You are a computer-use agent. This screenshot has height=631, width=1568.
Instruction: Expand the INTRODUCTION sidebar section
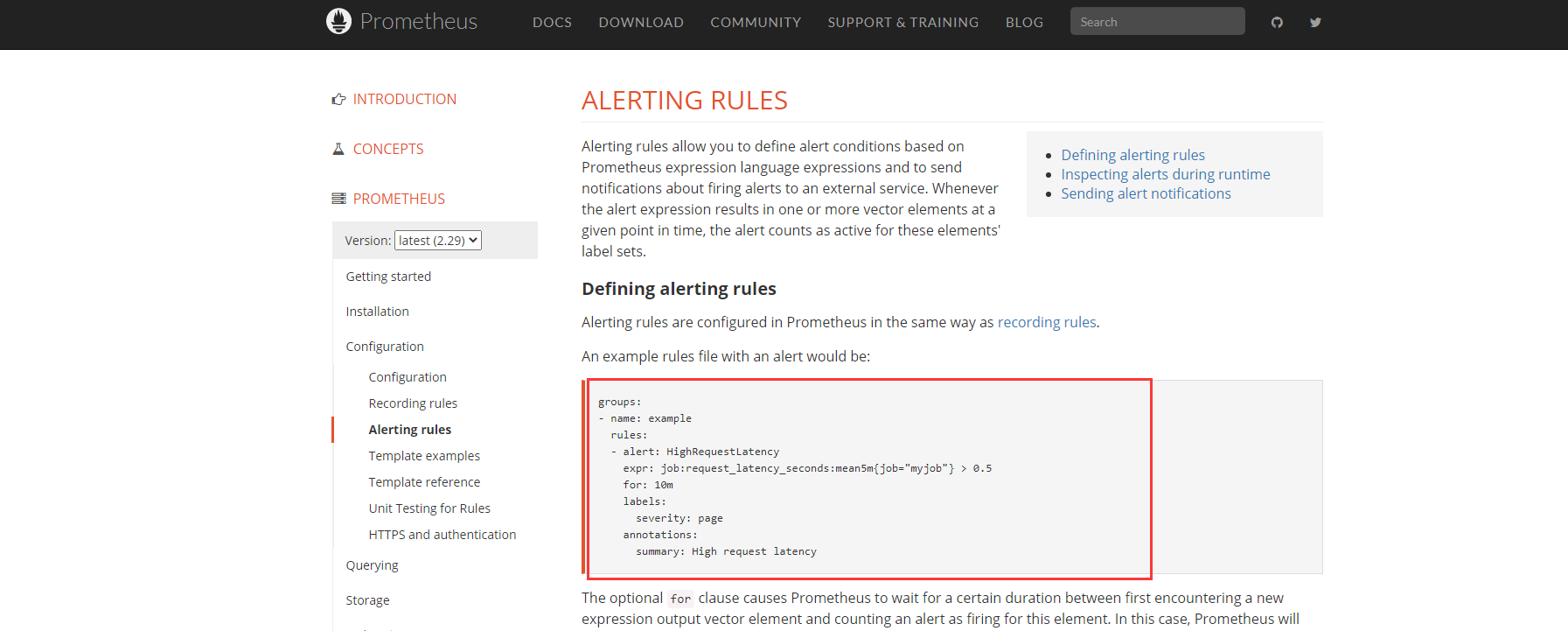(x=405, y=100)
